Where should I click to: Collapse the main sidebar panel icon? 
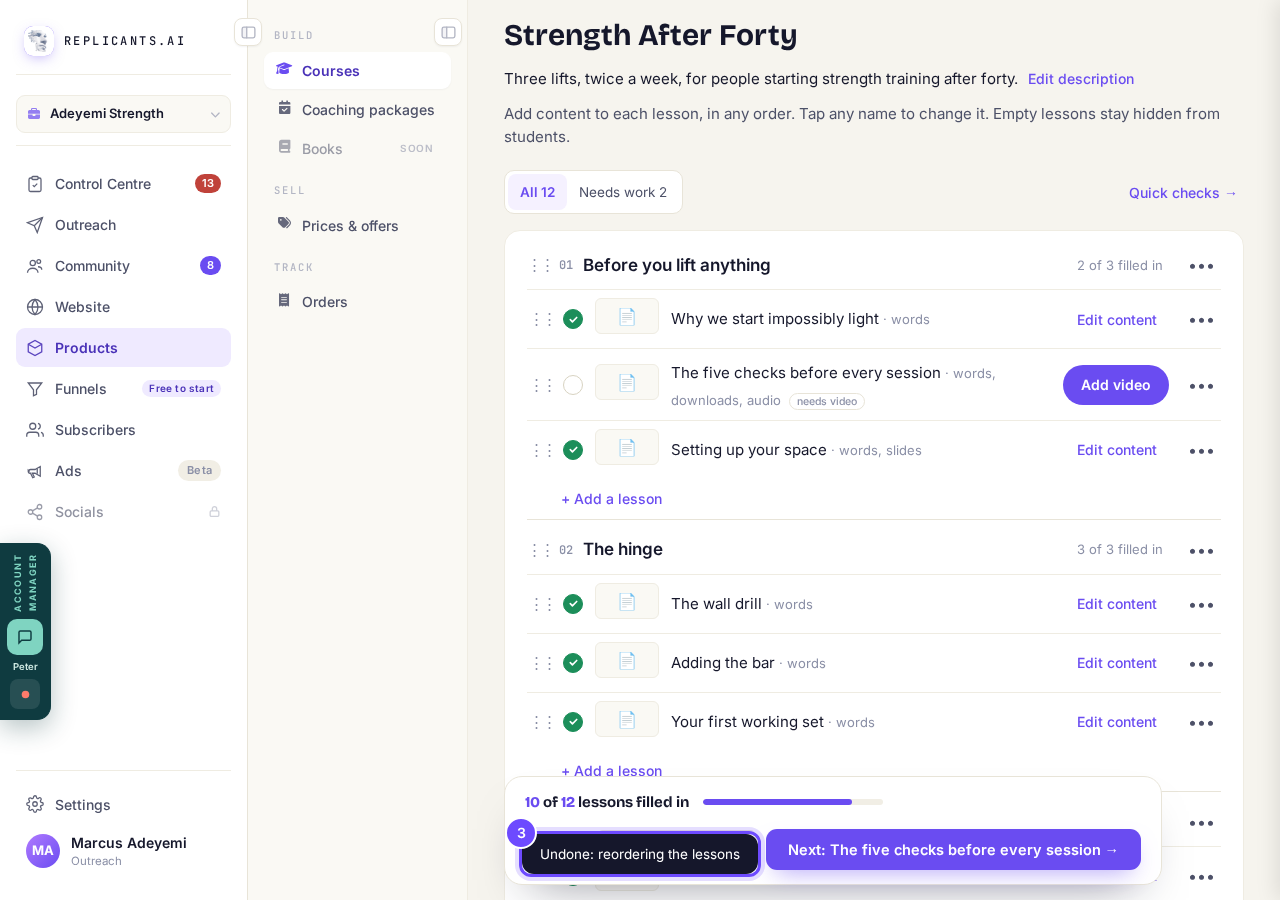(248, 32)
